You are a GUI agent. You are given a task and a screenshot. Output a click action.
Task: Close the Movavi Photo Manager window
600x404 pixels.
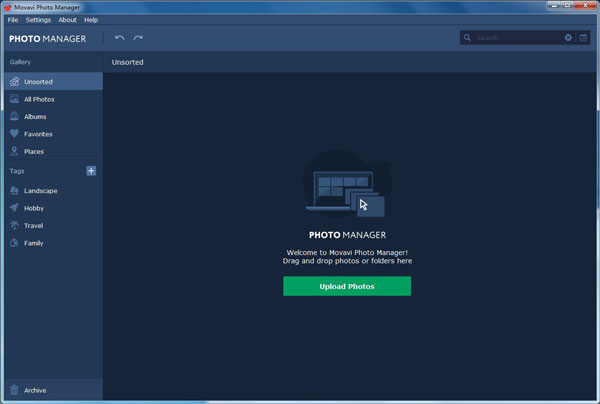coord(585,5)
